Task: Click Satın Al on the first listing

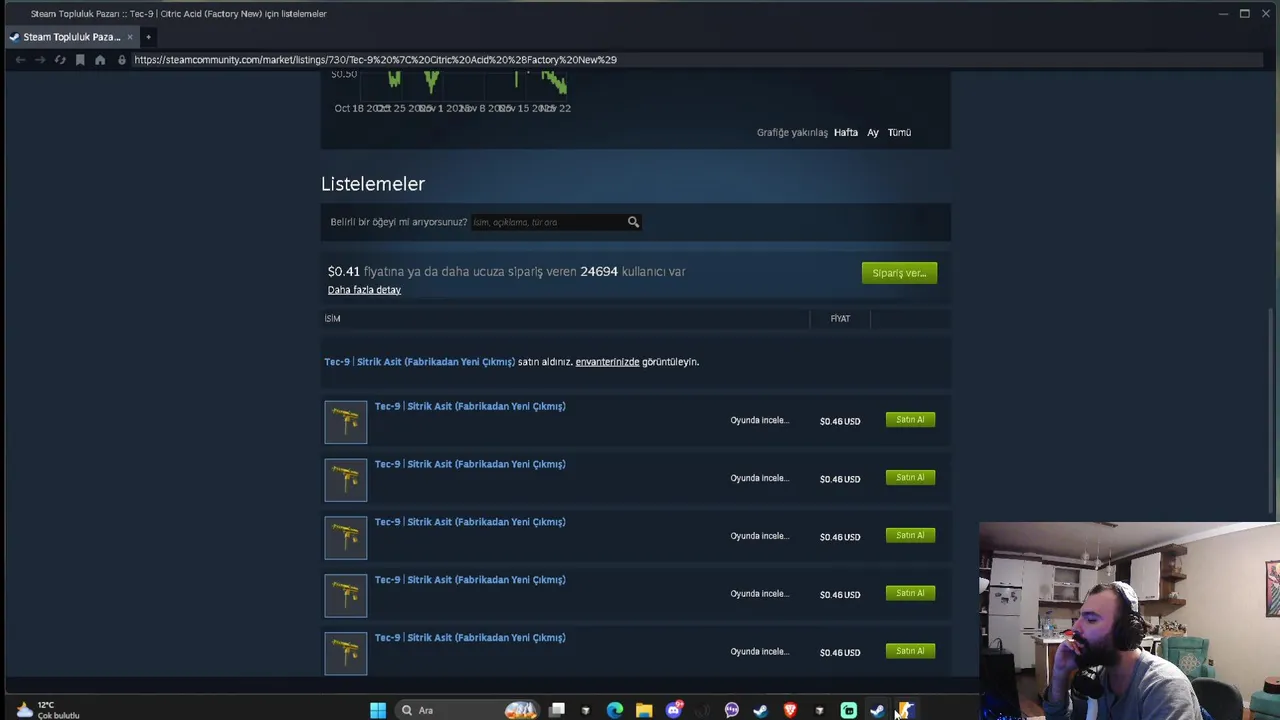Action: 910,420
